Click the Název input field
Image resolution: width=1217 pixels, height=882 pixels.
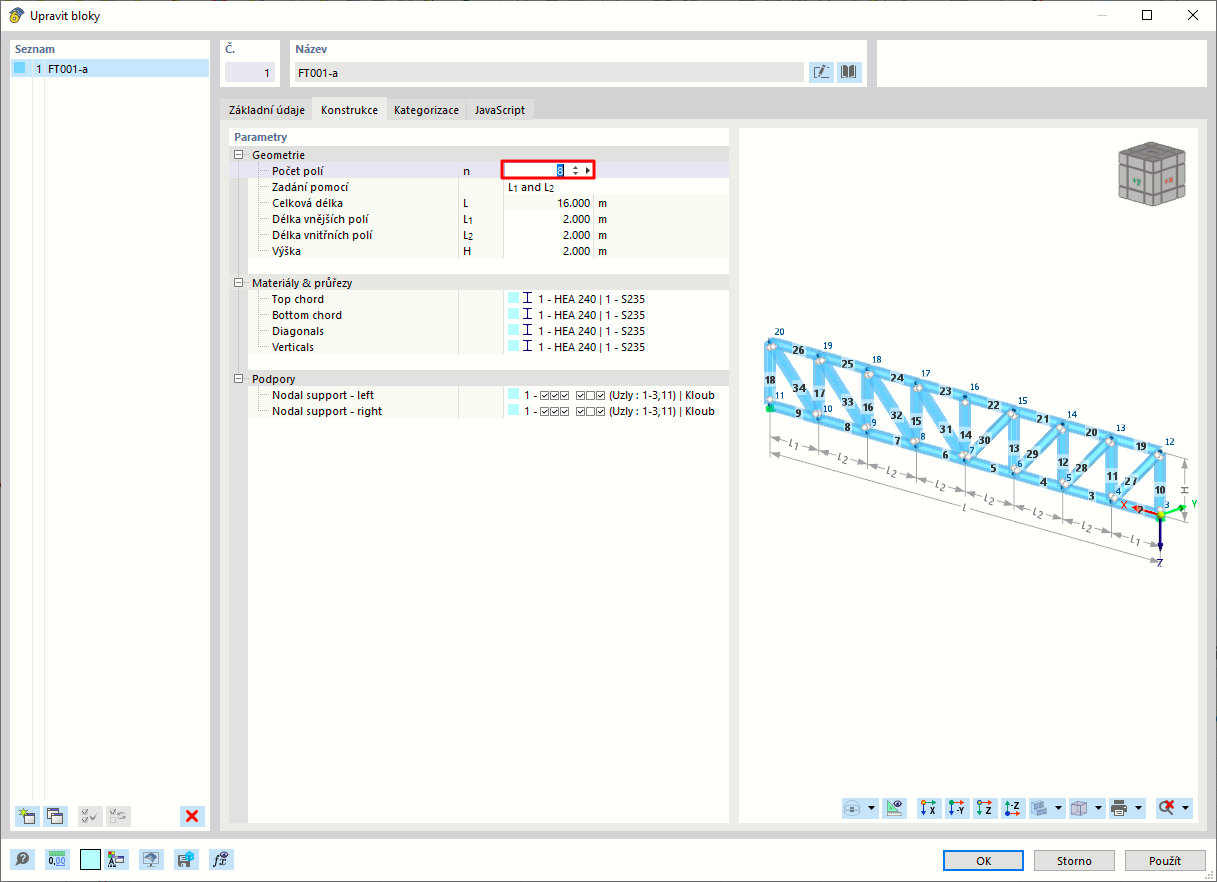tap(548, 72)
